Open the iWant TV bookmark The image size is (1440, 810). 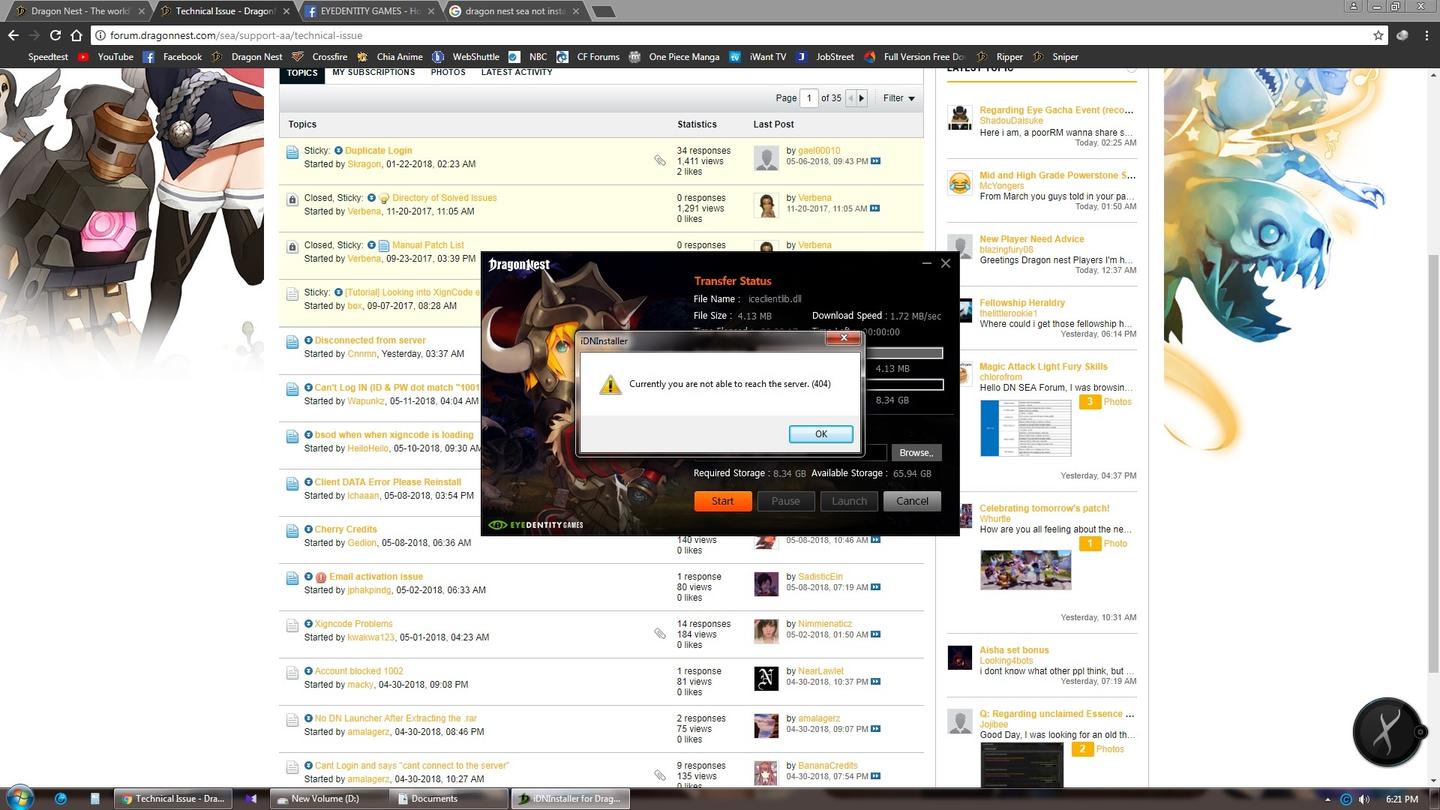tap(758, 57)
